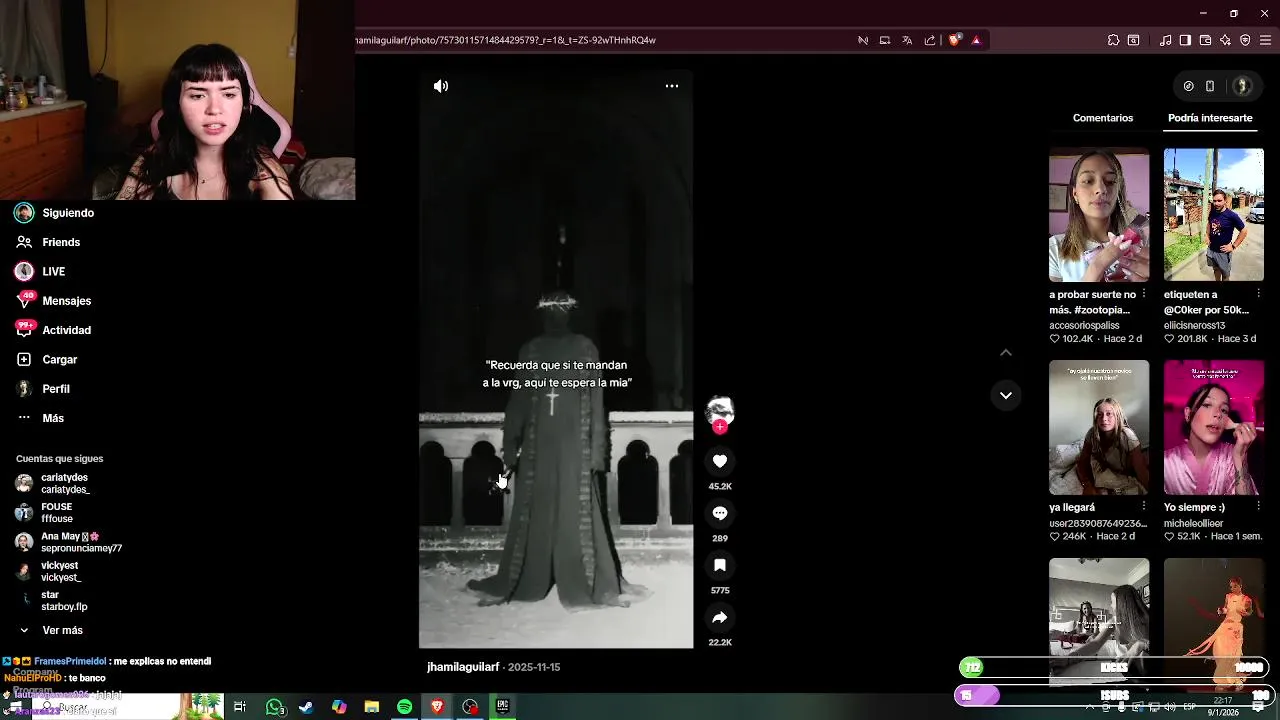The image size is (1280, 720).
Task: Save the post with the bookmark icon
Action: point(720,565)
